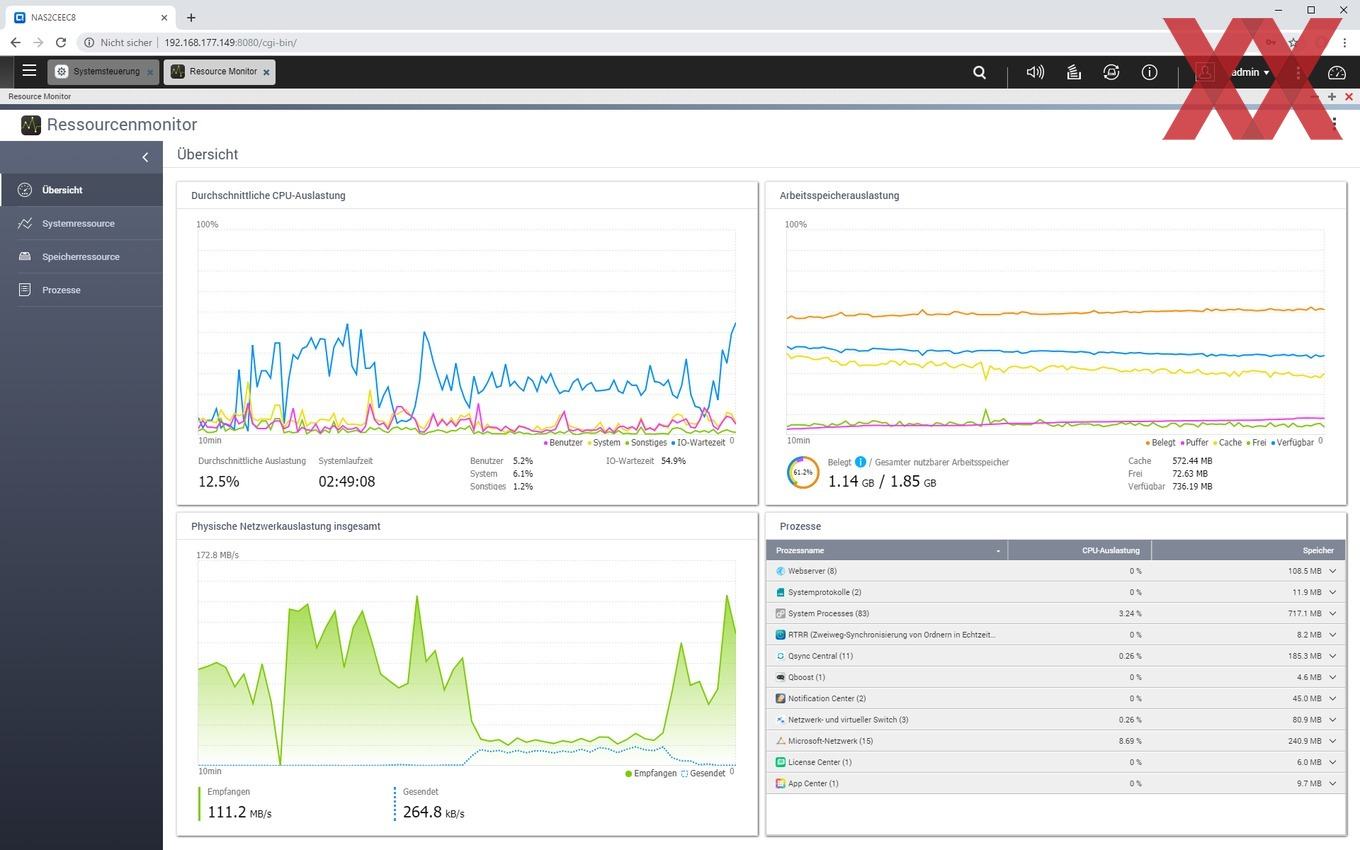Click the Webserver process icon
The width and height of the screenshot is (1360, 850).
(781, 571)
